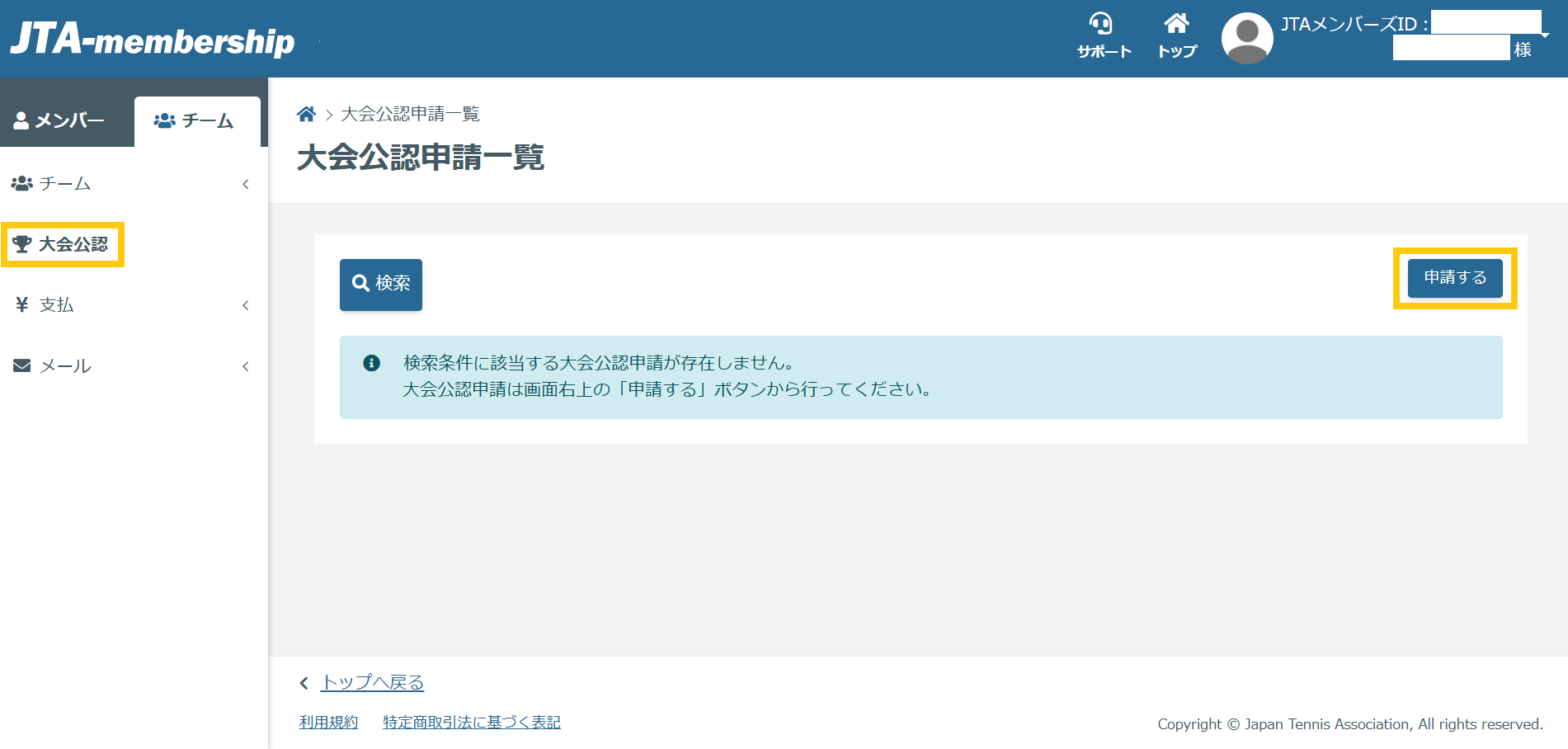Expand the チーム sidebar section chevron
The width and height of the screenshot is (1568, 749).
click(x=245, y=184)
